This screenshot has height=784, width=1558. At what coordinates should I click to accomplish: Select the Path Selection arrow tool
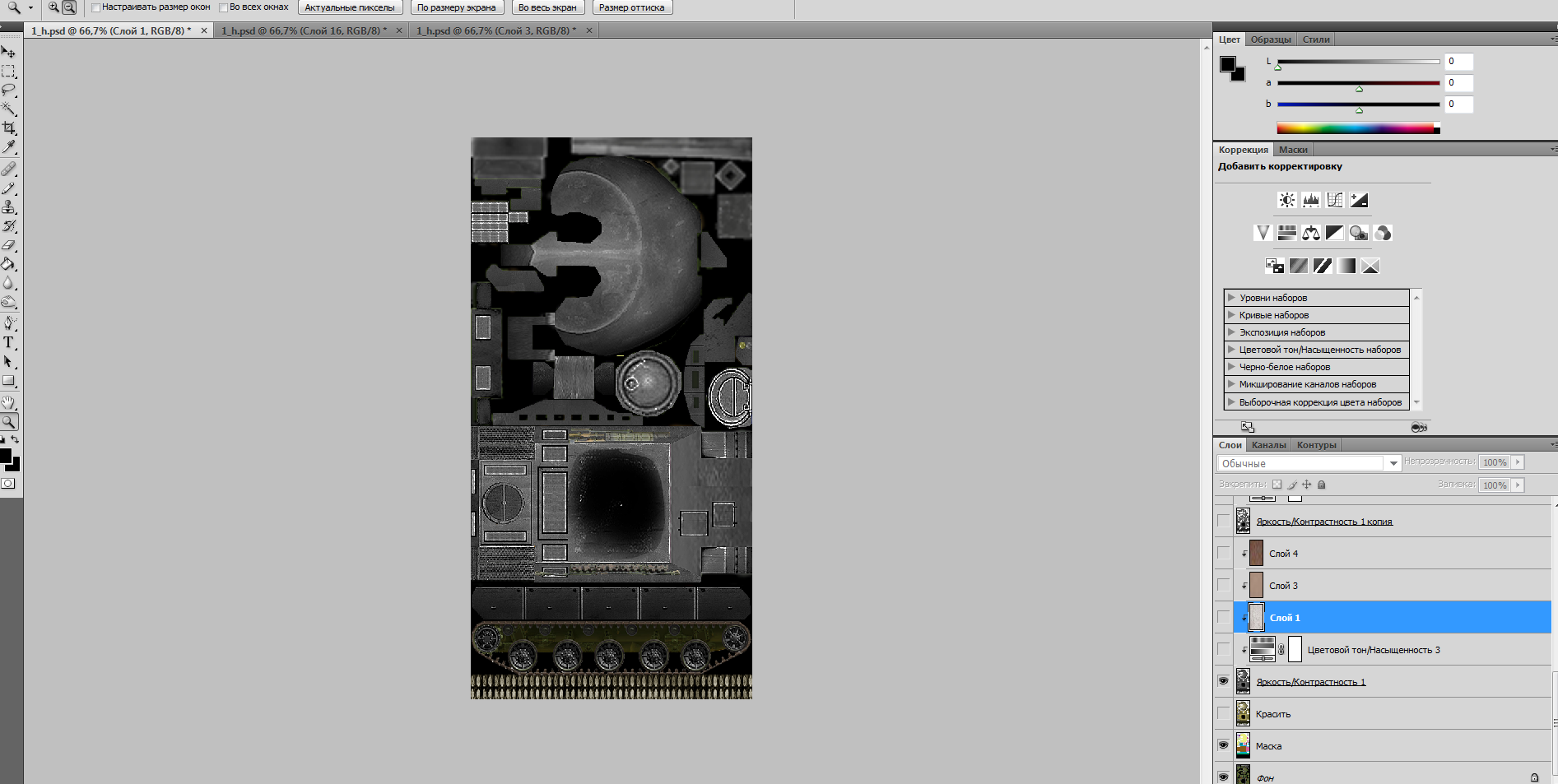(x=9, y=362)
